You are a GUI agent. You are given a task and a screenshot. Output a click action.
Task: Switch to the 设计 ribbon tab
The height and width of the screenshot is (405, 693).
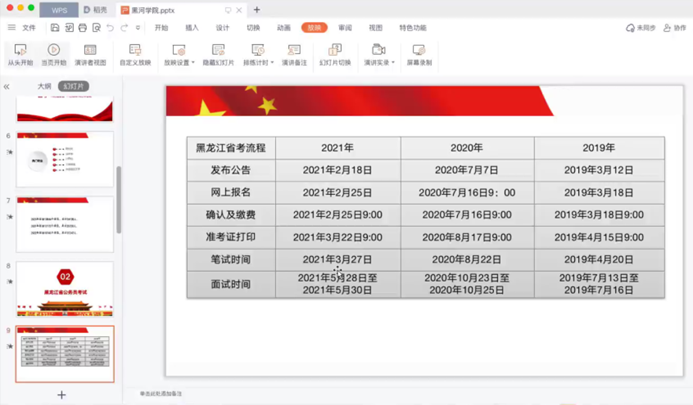point(222,27)
